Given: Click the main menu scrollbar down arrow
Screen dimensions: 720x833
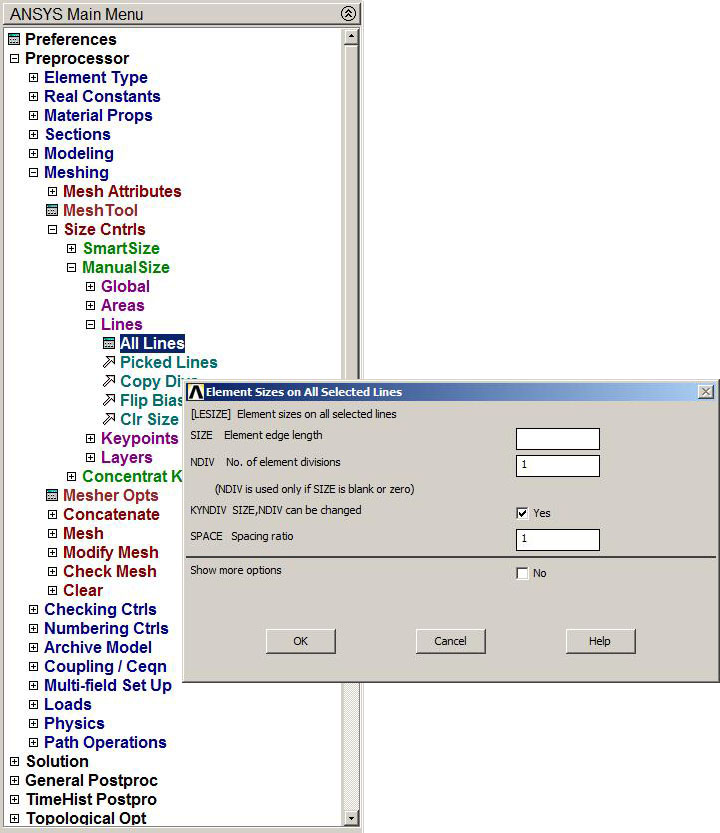Looking at the screenshot, I should coord(350,818).
